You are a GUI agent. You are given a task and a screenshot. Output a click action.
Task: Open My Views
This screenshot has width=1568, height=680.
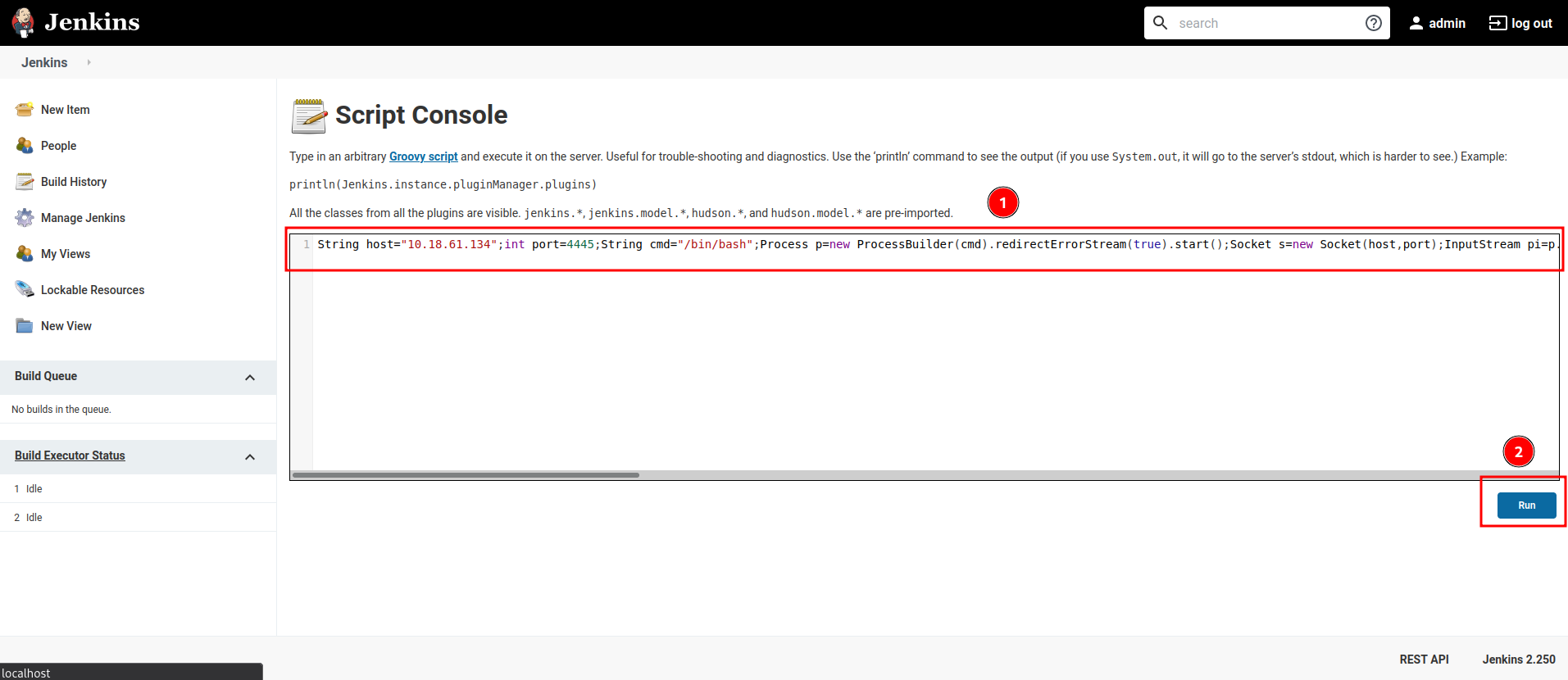coord(66,254)
